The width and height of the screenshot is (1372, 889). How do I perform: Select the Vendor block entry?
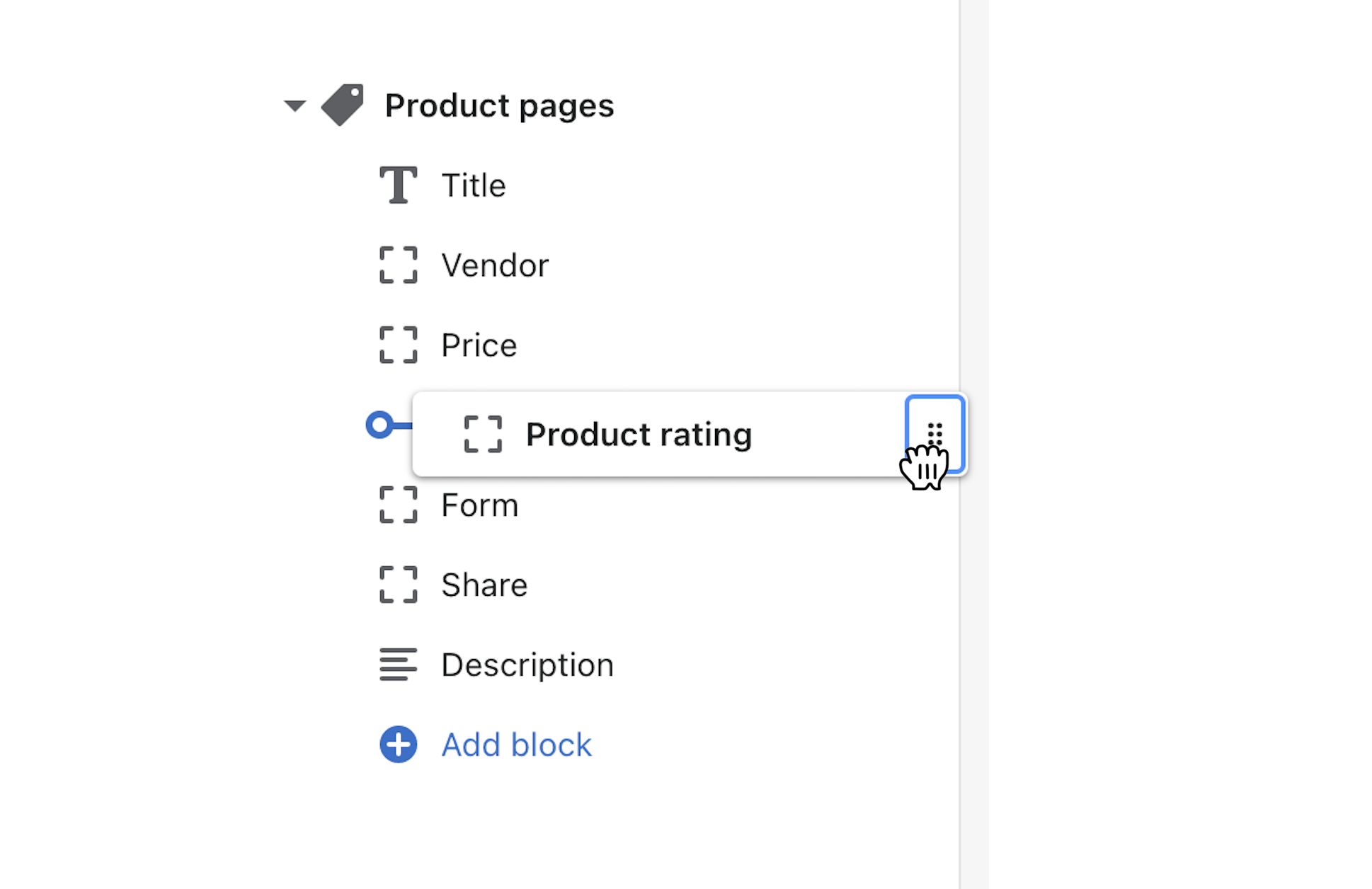click(x=495, y=265)
